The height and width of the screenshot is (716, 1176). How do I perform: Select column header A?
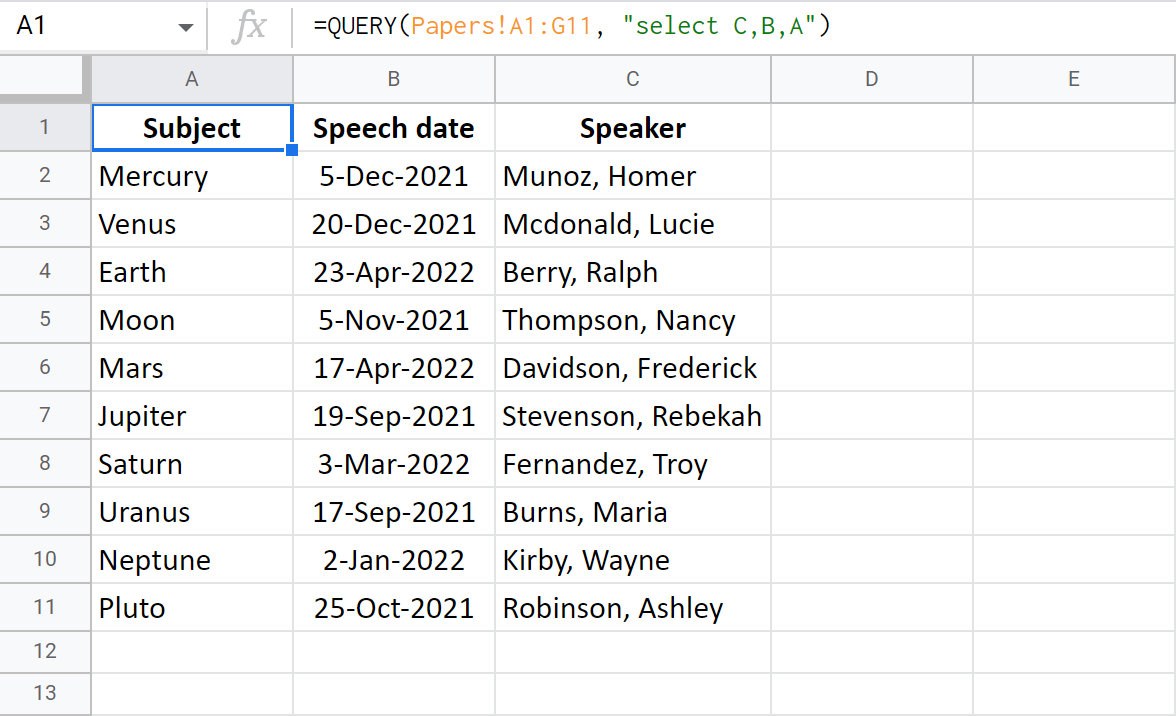pyautogui.click(x=191, y=78)
